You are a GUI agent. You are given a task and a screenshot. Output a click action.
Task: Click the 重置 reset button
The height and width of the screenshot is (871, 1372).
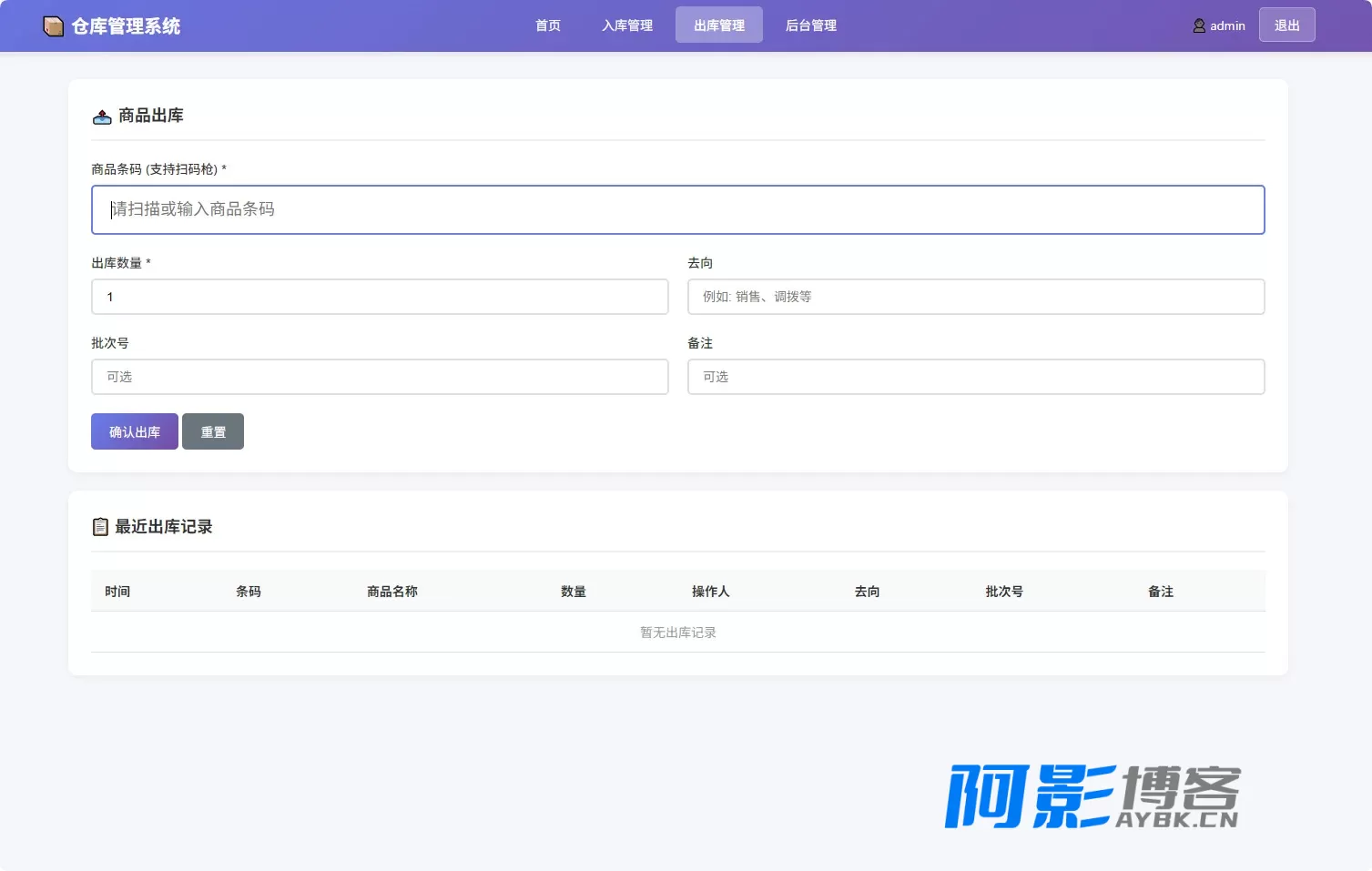coord(213,431)
